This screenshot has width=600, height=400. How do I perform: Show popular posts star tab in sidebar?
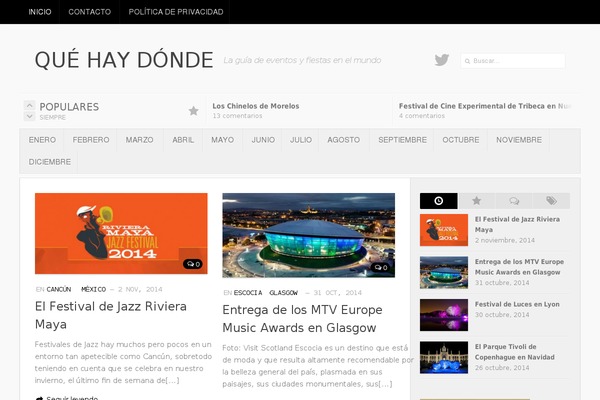(x=476, y=201)
